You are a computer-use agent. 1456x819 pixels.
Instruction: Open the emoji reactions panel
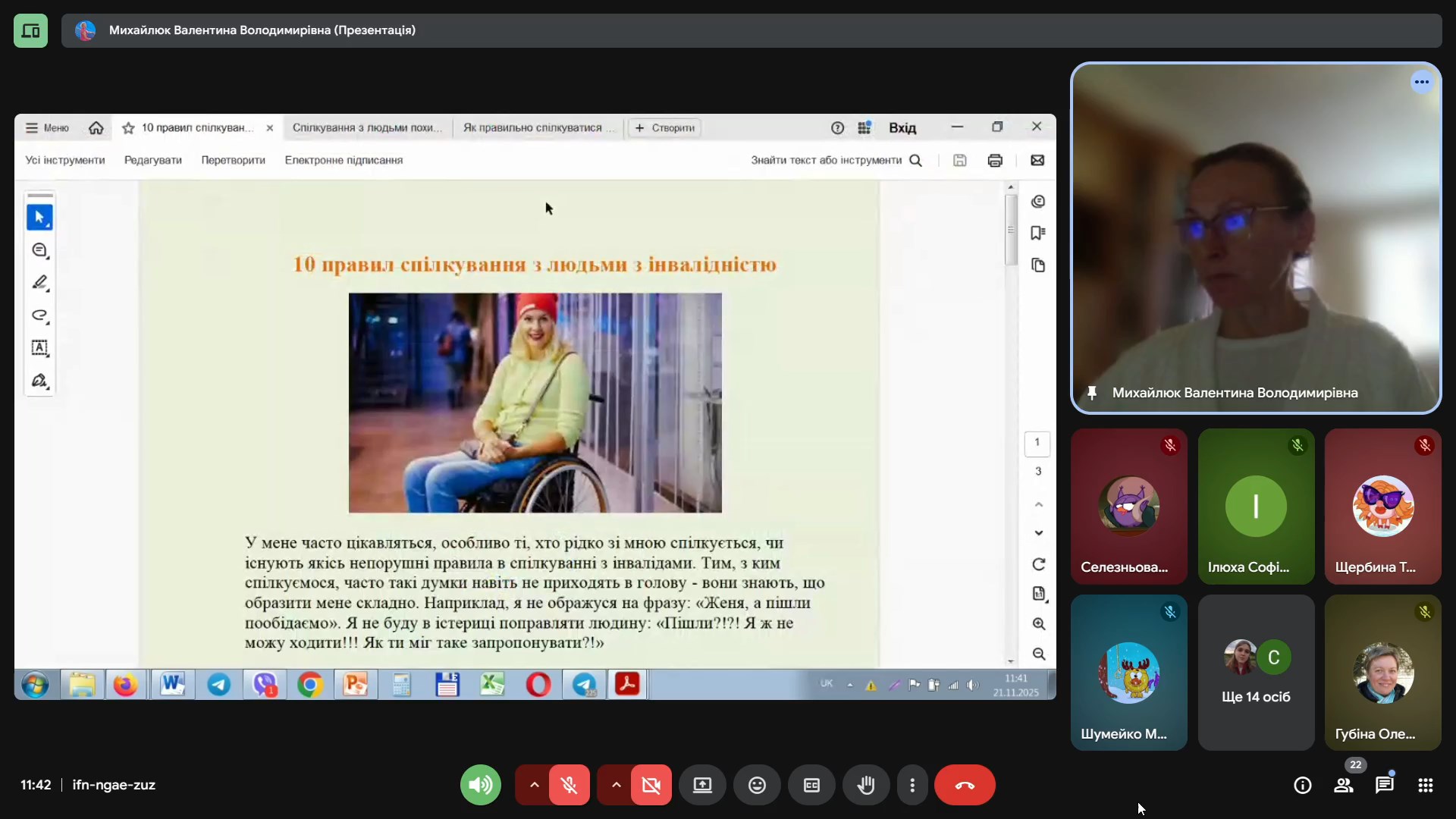tap(757, 785)
